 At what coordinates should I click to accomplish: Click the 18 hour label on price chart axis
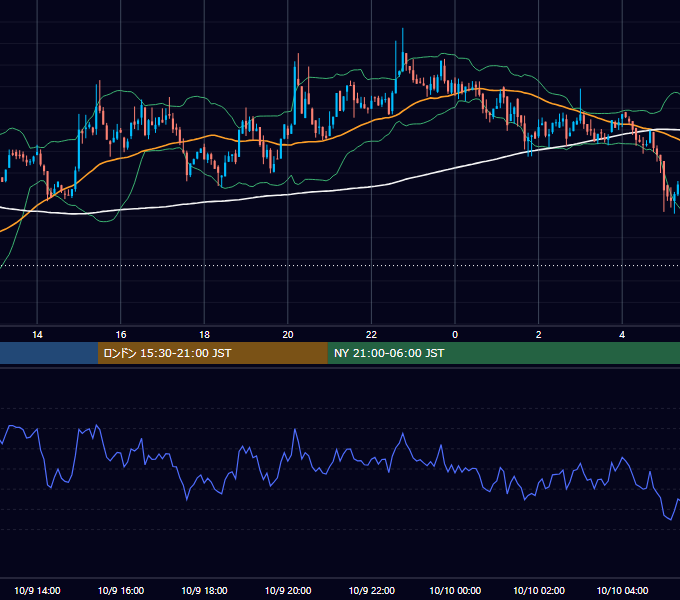pos(204,335)
